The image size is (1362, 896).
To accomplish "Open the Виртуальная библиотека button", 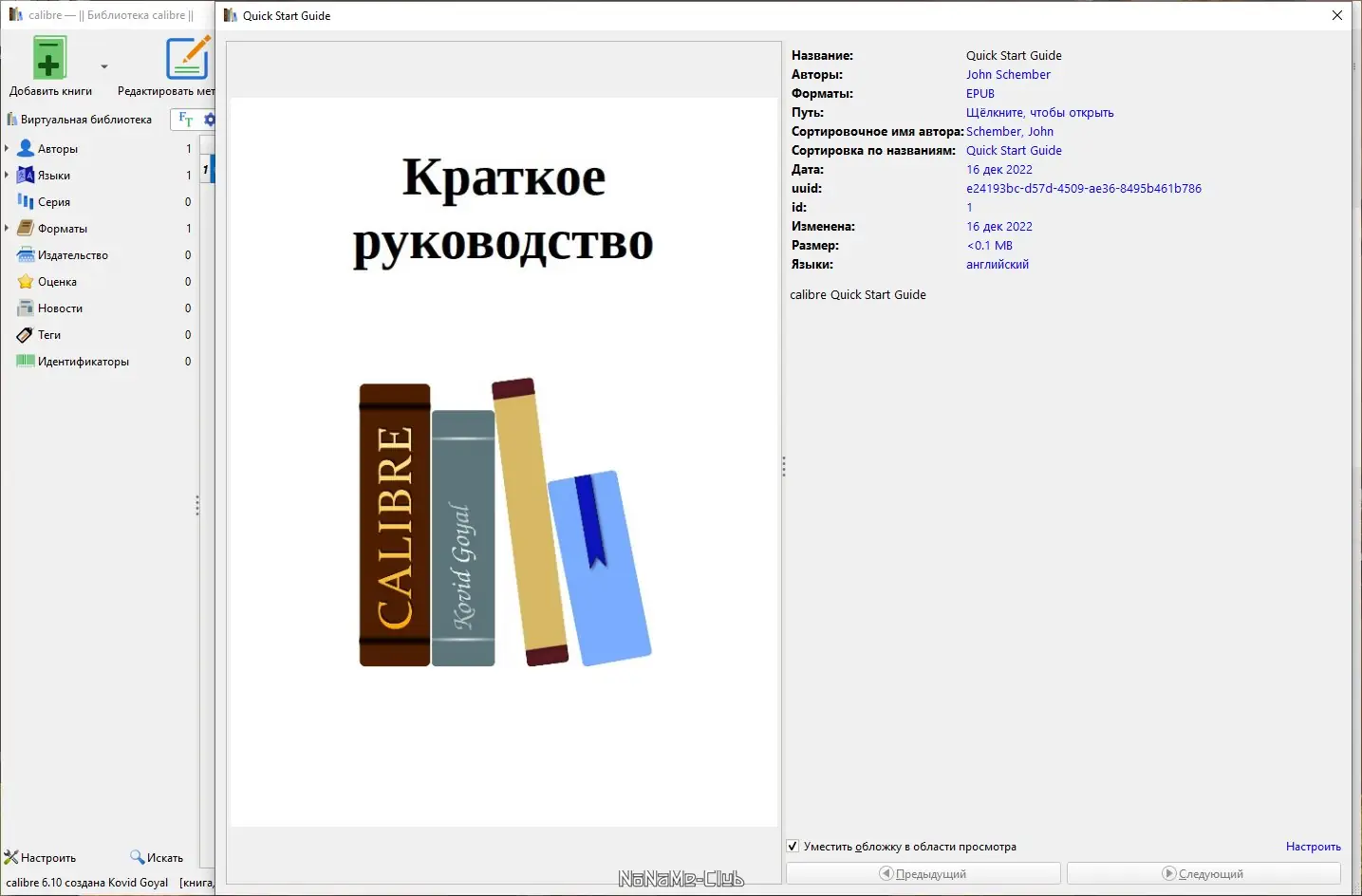I will click(x=80, y=120).
